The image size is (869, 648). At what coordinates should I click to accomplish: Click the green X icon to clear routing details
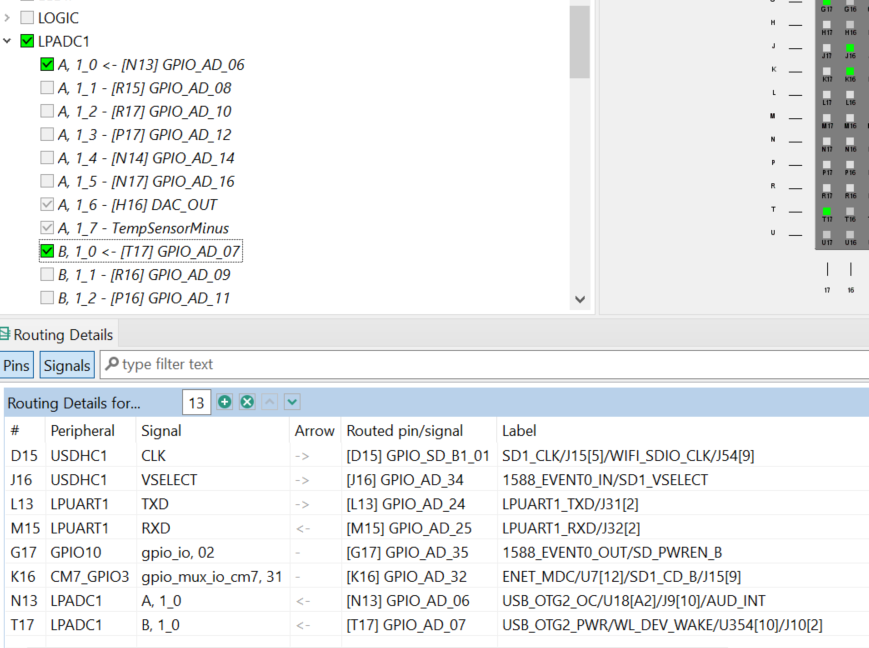[x=246, y=401]
